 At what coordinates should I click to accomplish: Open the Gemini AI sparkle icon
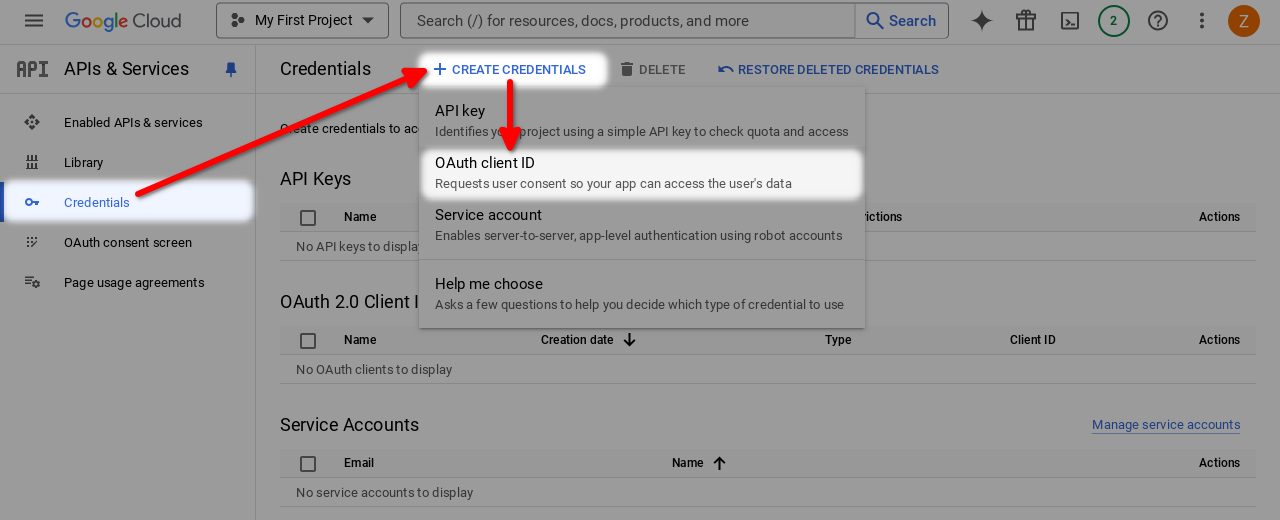(982, 20)
